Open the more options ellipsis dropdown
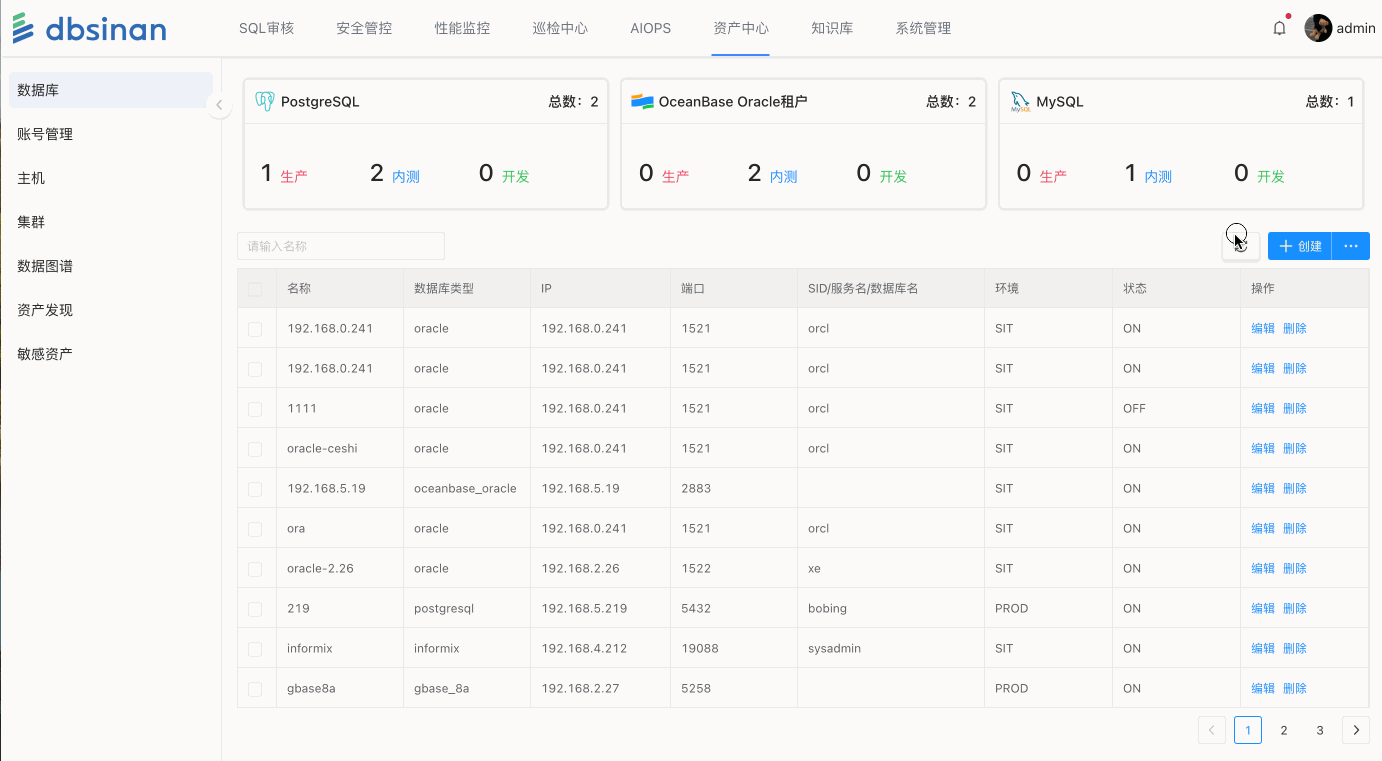Viewport: 1382px width, 761px height. [1351, 246]
